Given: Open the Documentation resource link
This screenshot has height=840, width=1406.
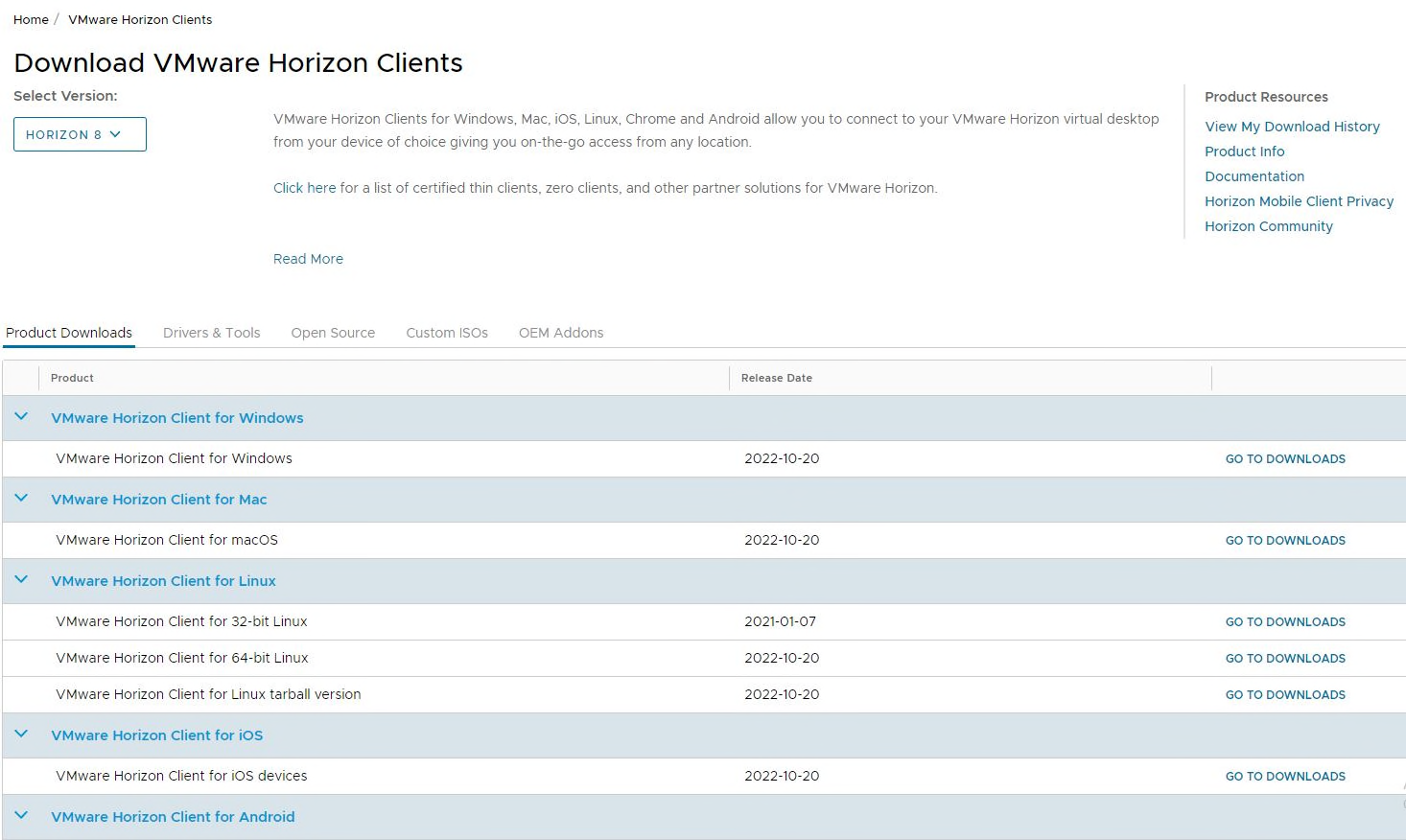Looking at the screenshot, I should [1254, 176].
